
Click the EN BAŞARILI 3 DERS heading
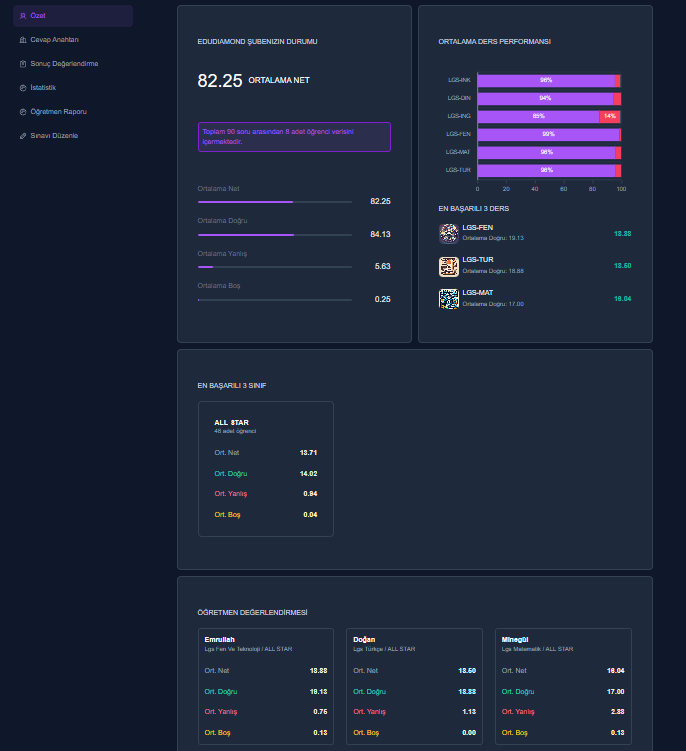click(474, 209)
